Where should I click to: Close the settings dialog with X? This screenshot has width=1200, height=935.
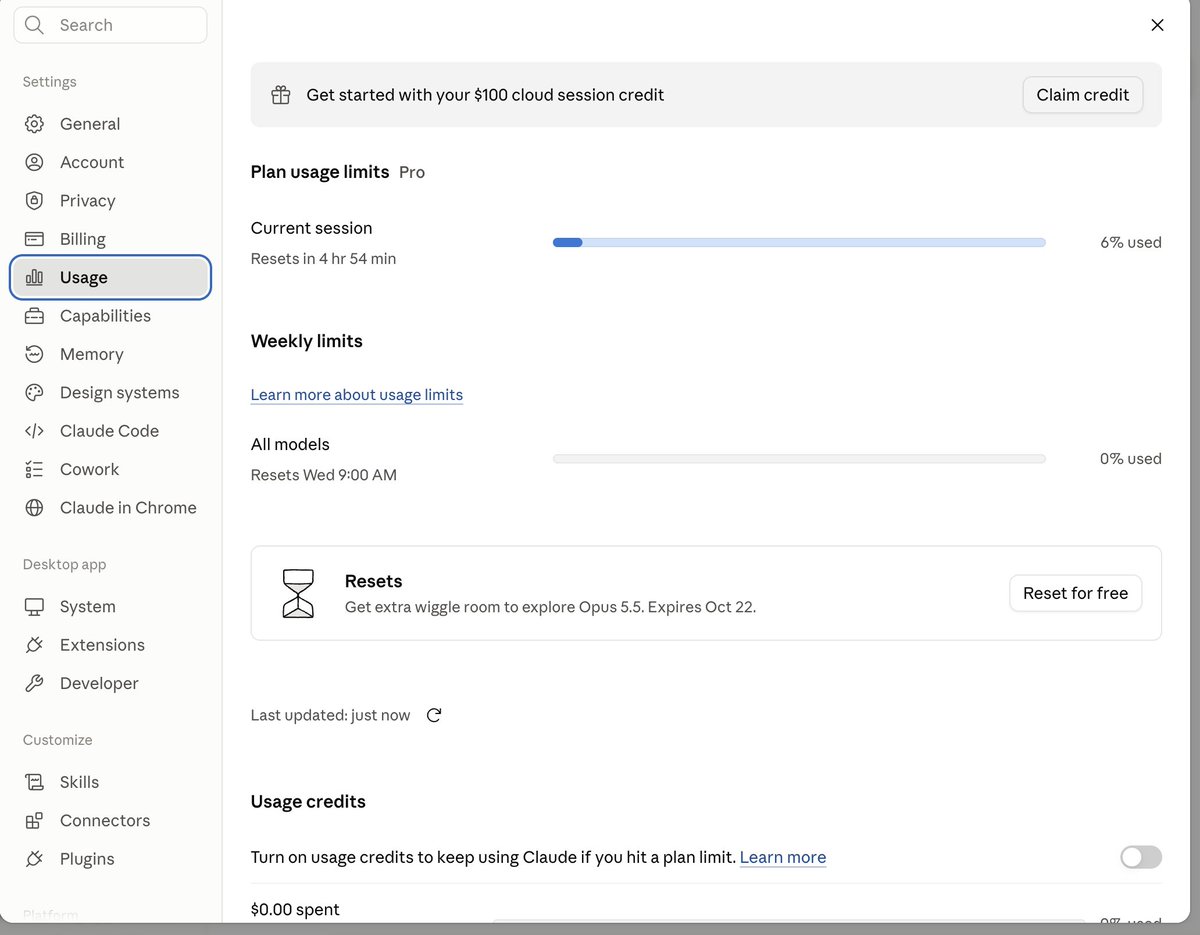click(x=1157, y=25)
